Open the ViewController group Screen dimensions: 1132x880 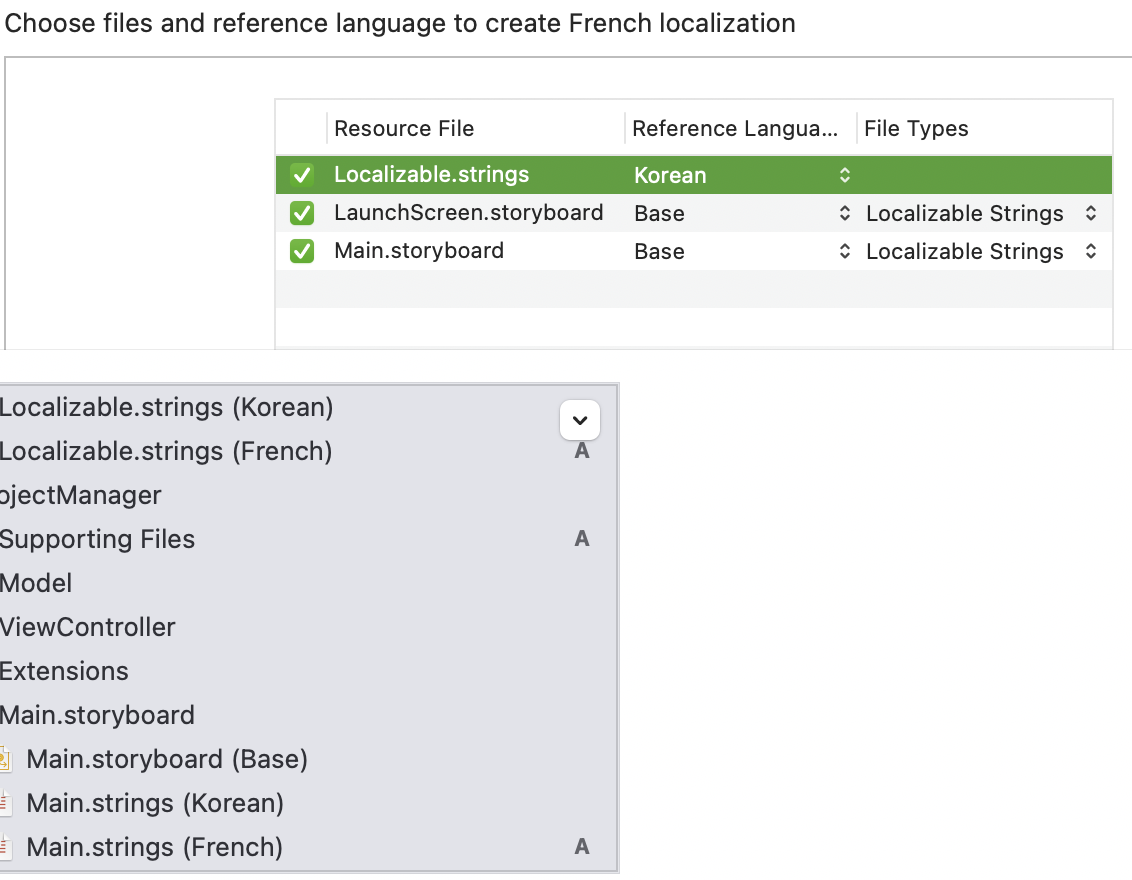[x=88, y=627]
